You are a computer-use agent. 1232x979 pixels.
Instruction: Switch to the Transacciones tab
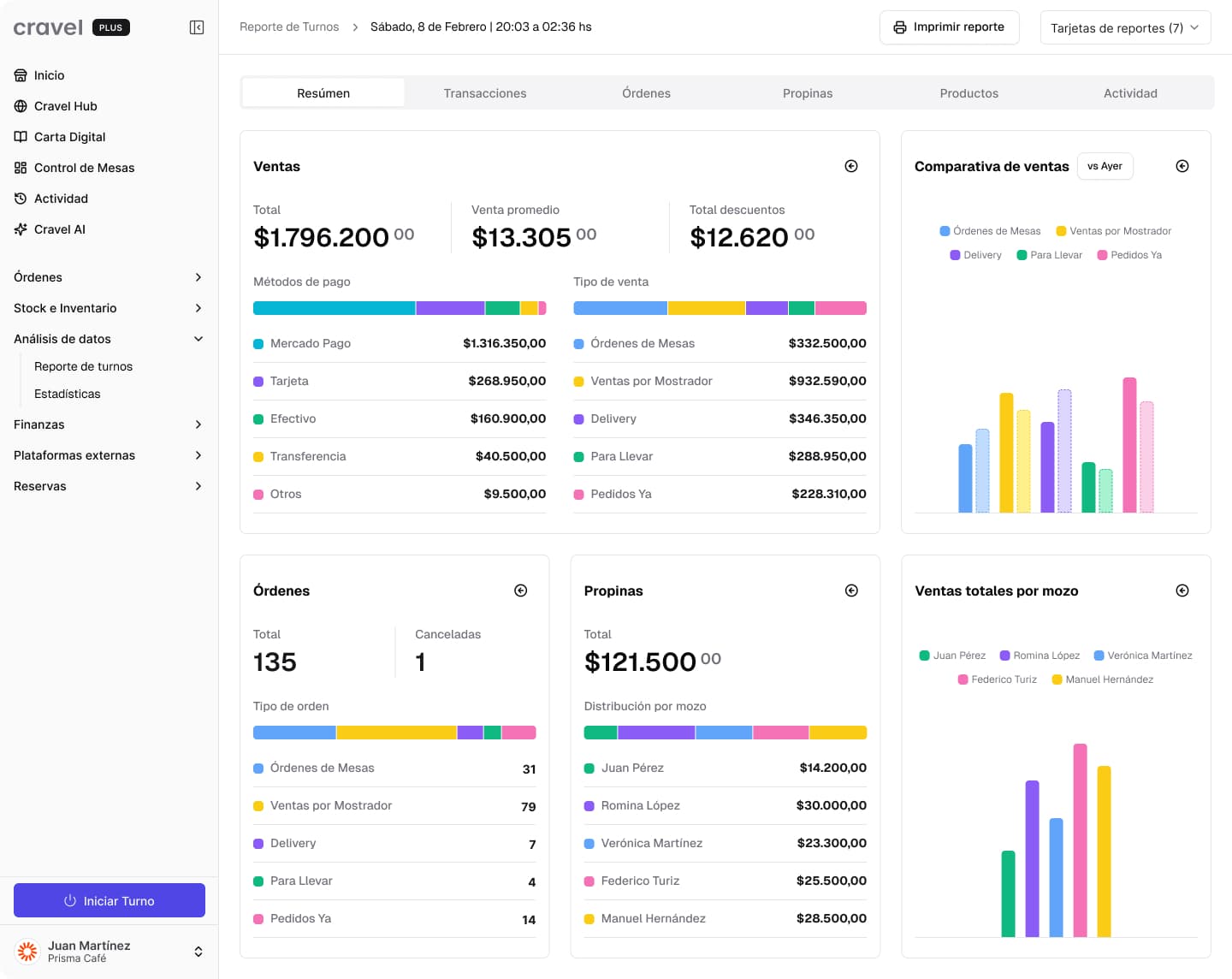point(484,93)
